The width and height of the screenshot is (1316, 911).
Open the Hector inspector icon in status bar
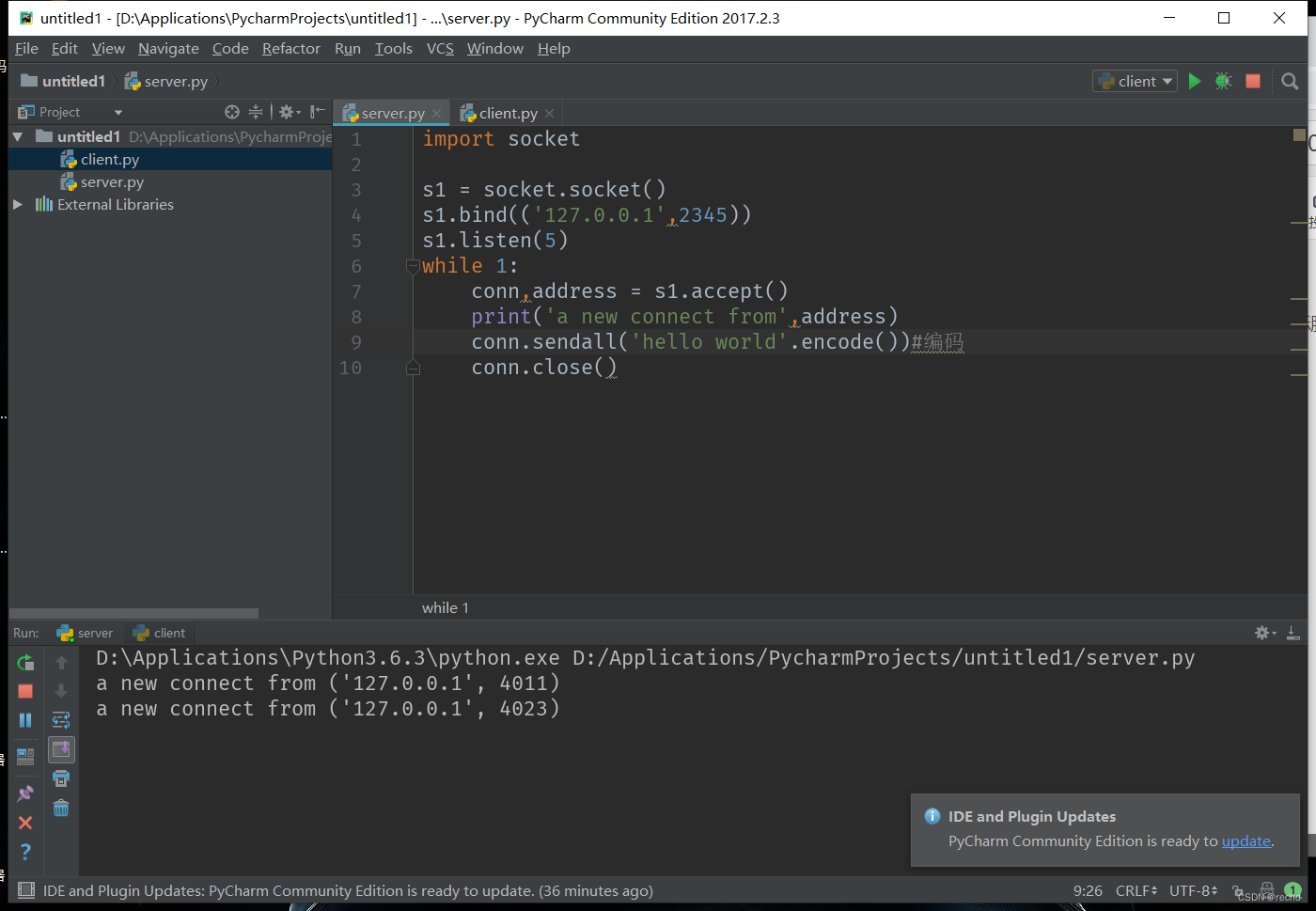tap(1267, 888)
